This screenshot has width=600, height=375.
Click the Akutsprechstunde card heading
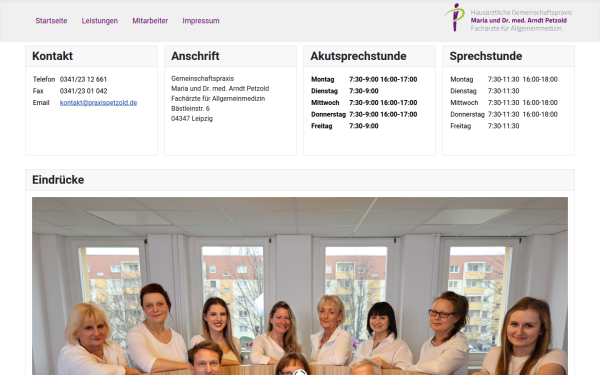pyautogui.click(x=359, y=56)
